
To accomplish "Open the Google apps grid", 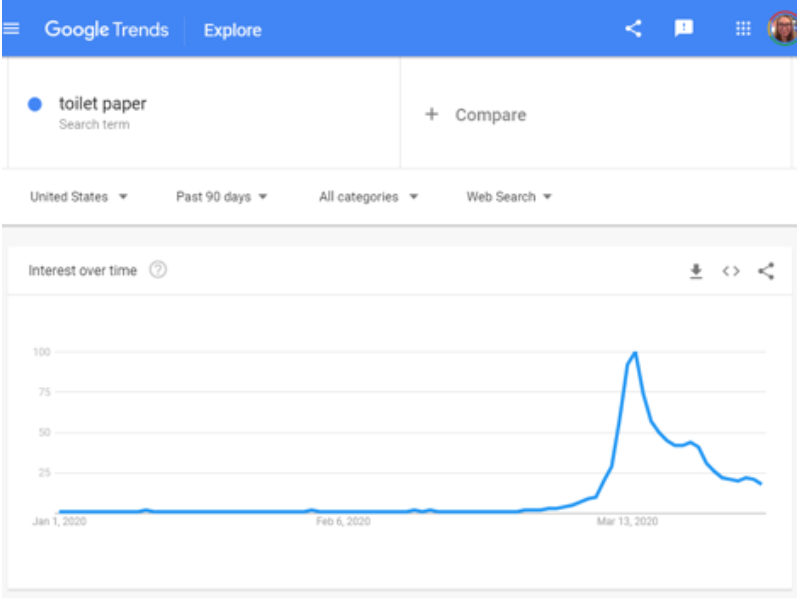I will (743, 29).
